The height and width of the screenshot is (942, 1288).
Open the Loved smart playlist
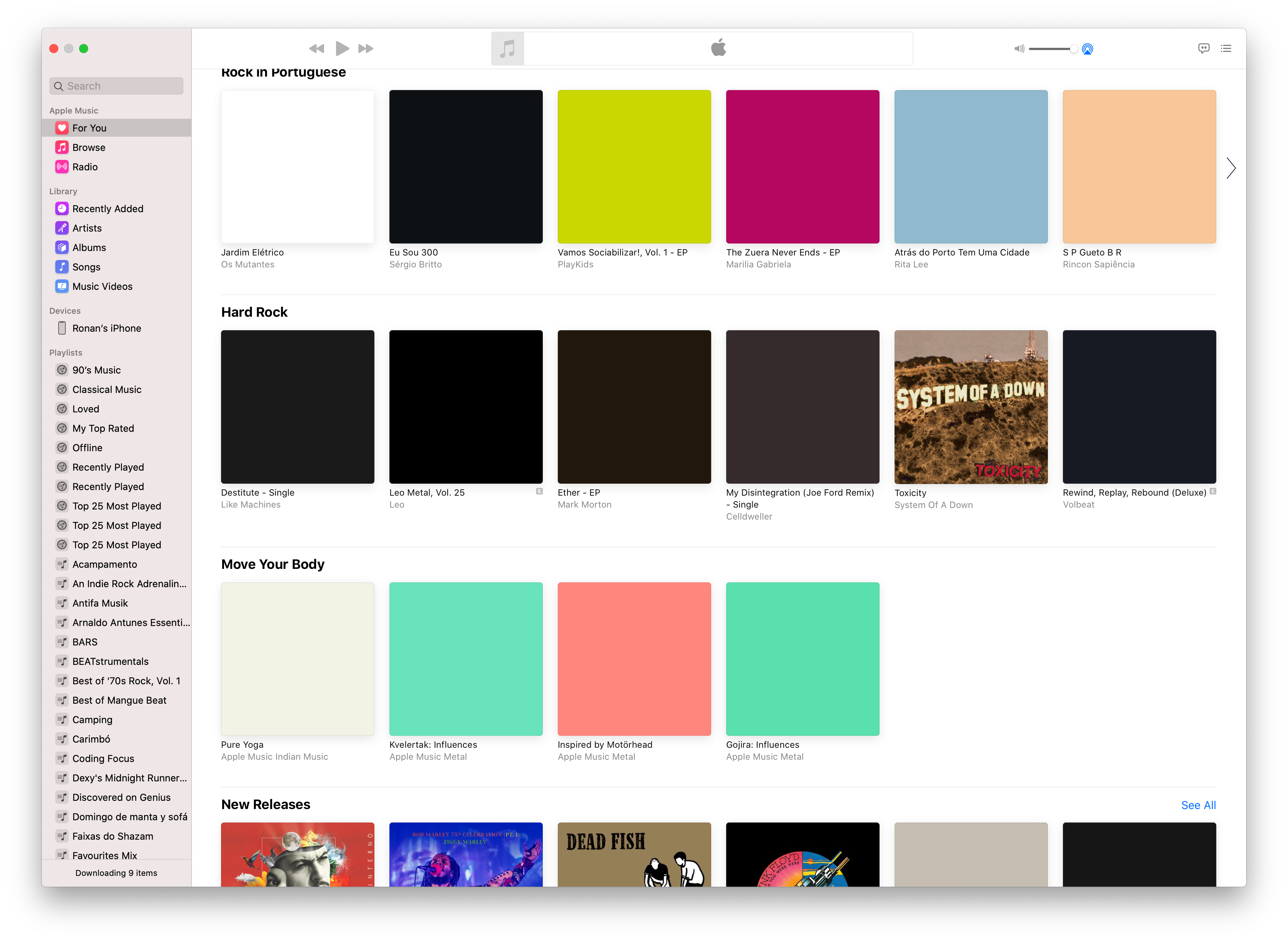point(85,409)
